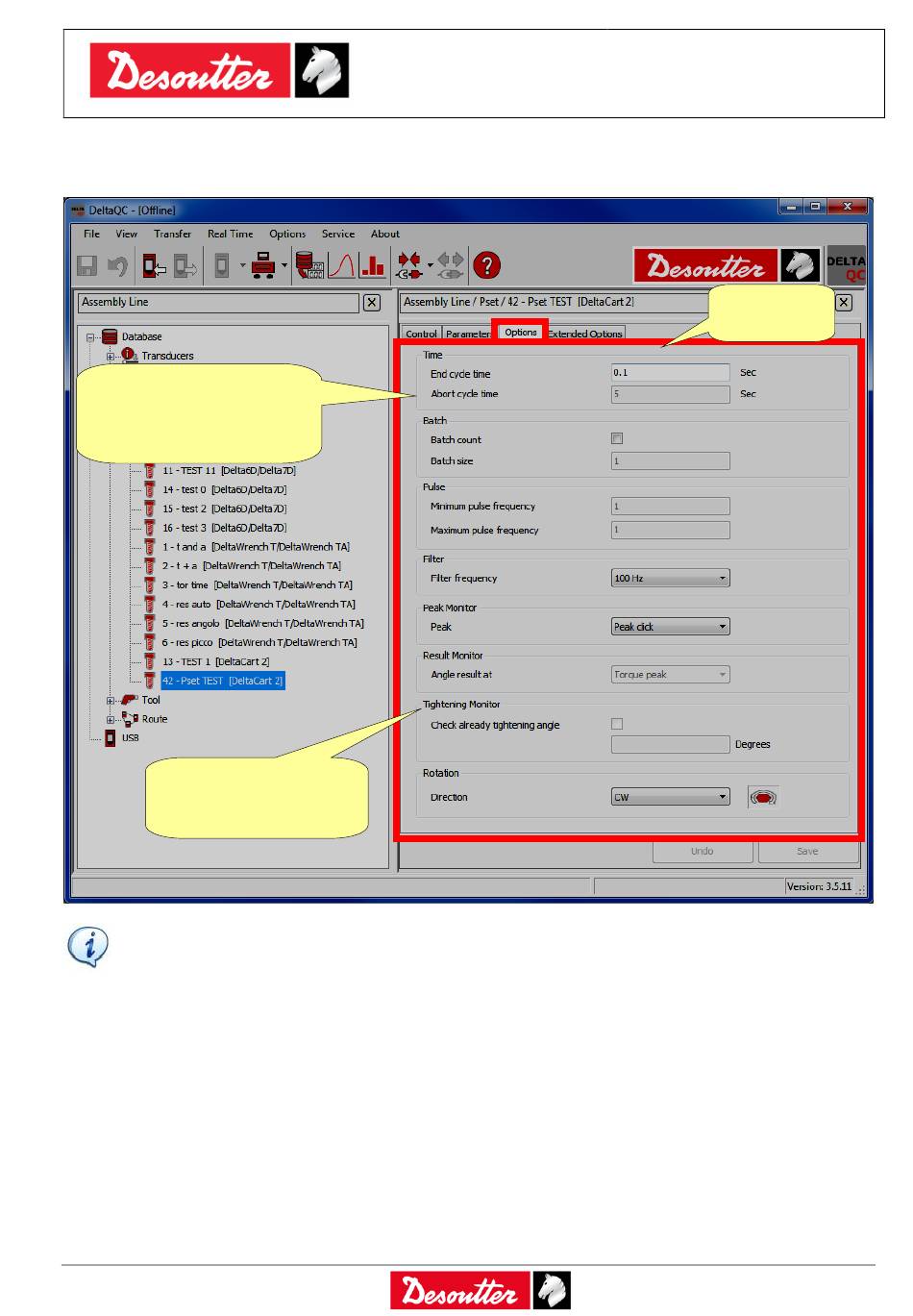This screenshot has height=1316, width=913.
Task: Click the screw icon beside 13 - TEST 1
Action: [150, 661]
